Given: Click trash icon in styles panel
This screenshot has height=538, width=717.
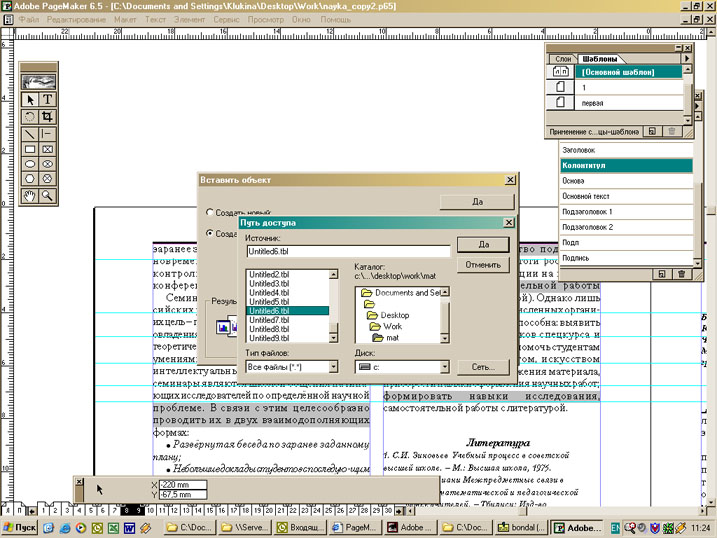Looking at the screenshot, I should click(681, 274).
